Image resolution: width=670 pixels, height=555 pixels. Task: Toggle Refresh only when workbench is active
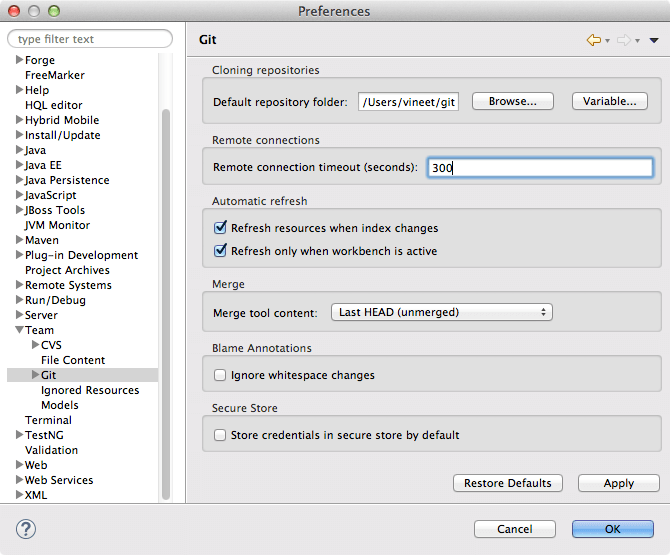point(221,251)
